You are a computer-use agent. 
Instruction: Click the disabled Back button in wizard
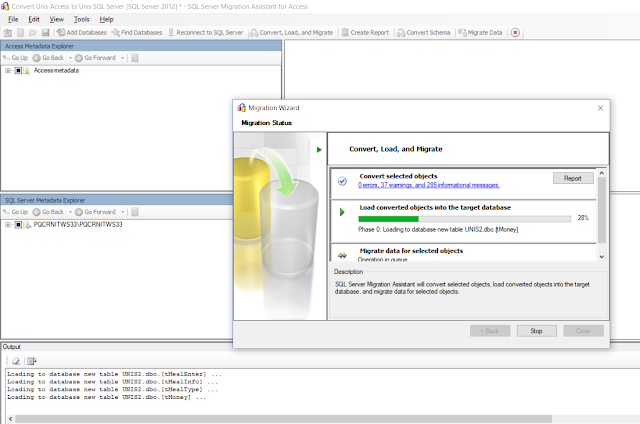[490, 331]
